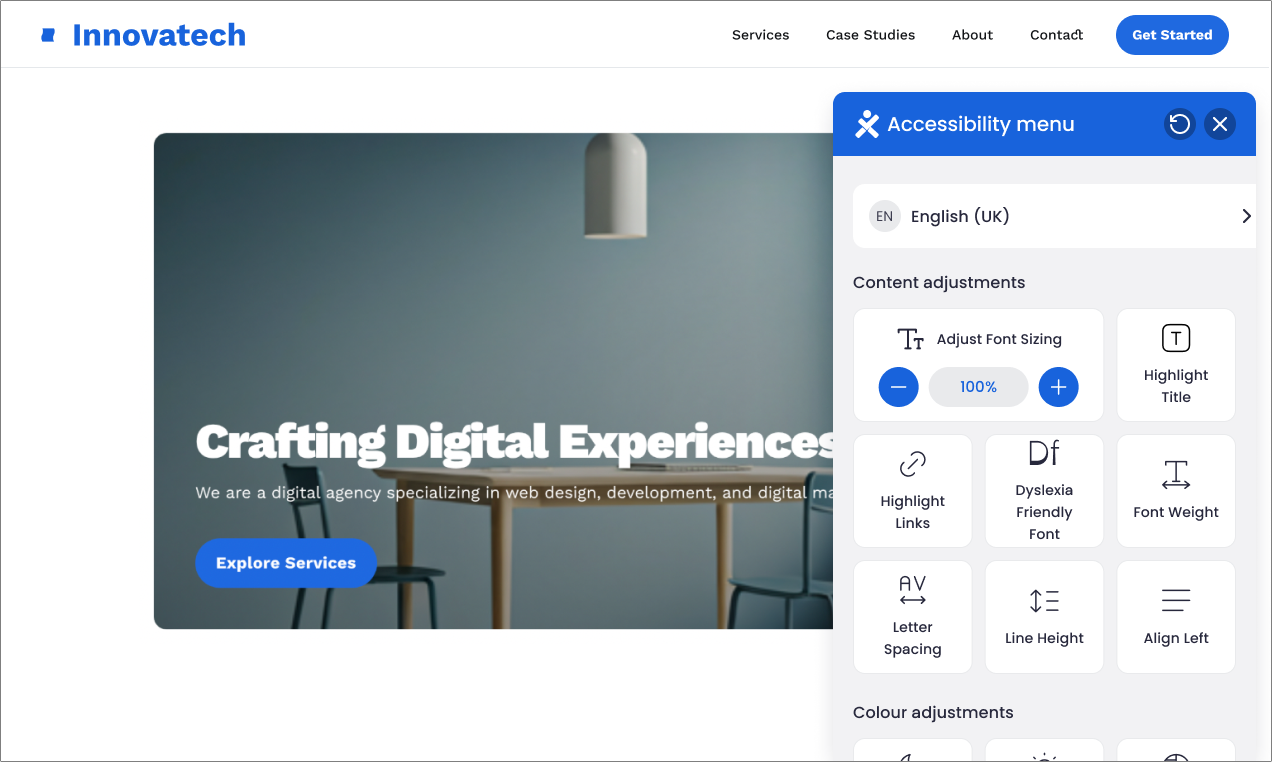Click the accessibility person icon in panel header
This screenshot has height=762, width=1272.
click(x=867, y=124)
